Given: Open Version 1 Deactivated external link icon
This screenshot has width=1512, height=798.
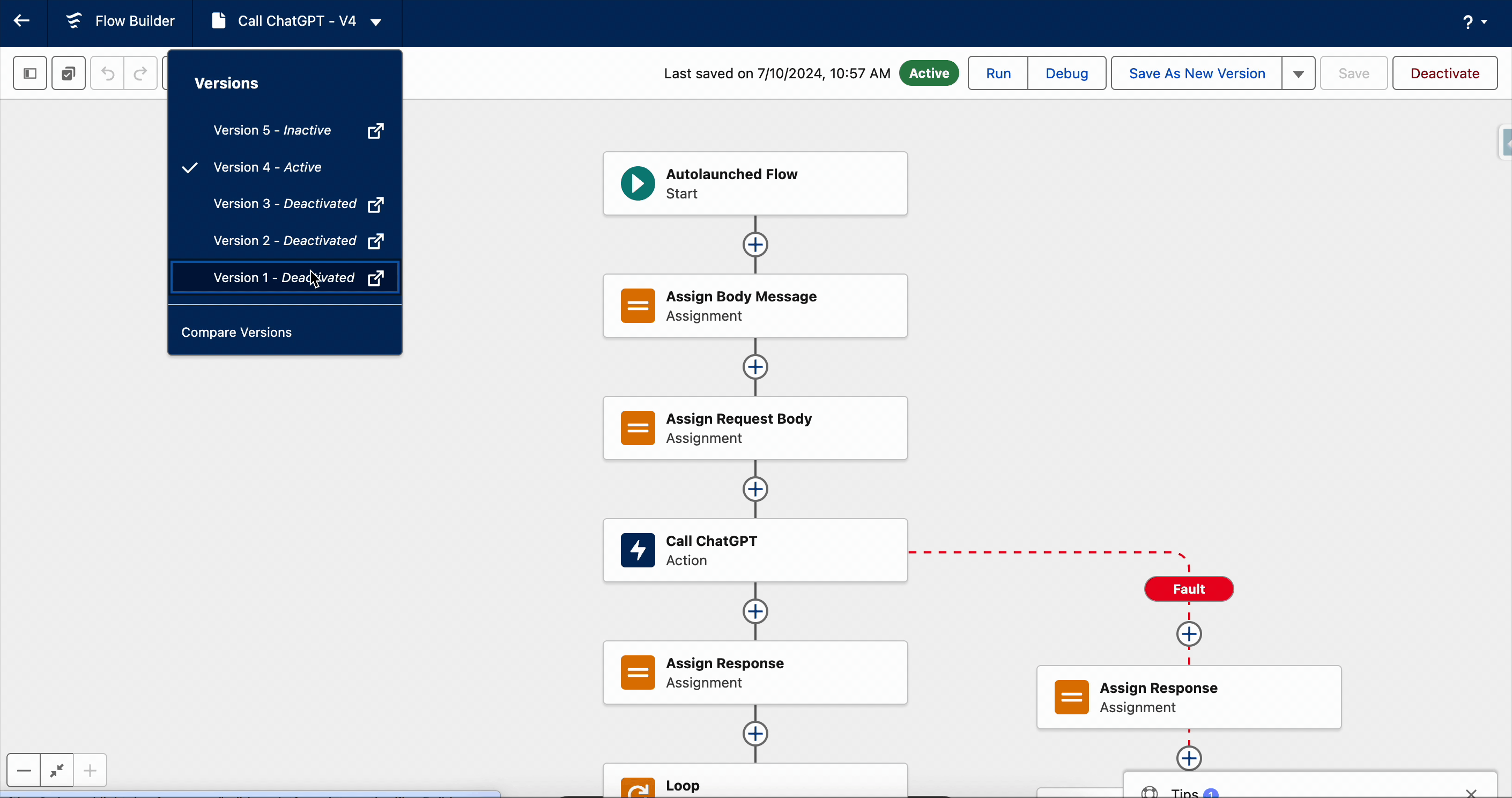Looking at the screenshot, I should [376, 278].
